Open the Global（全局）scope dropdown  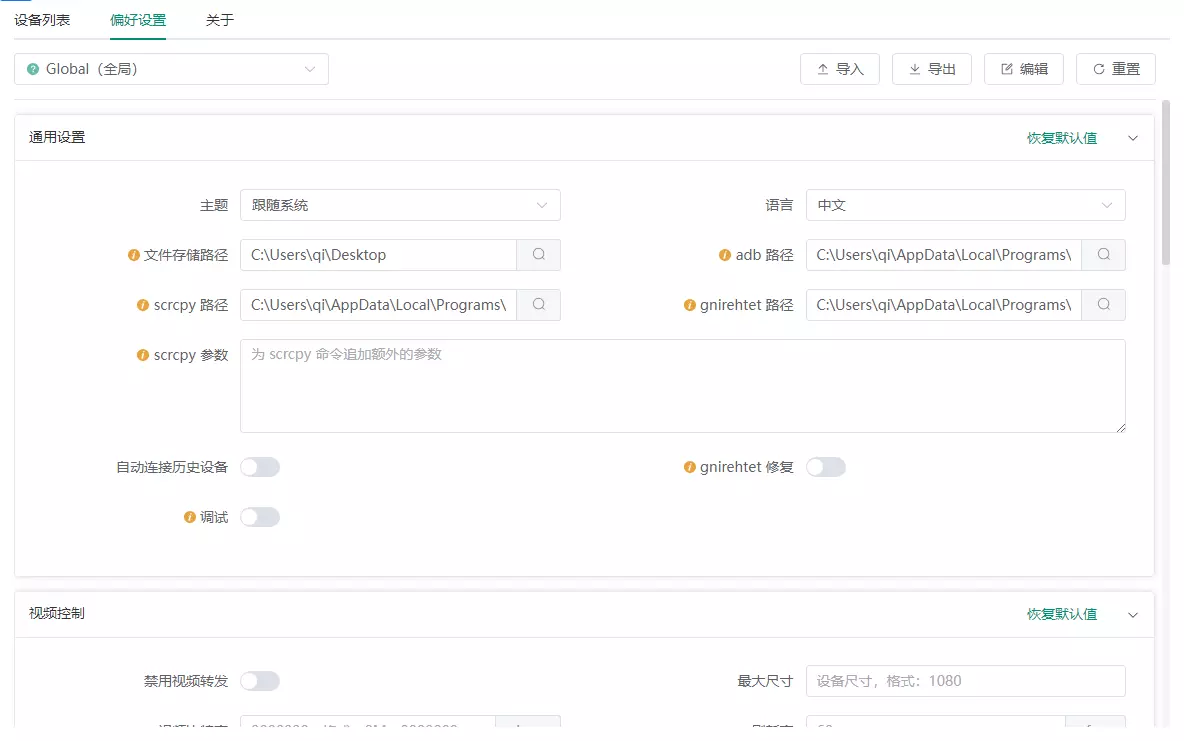pyautogui.click(x=171, y=69)
